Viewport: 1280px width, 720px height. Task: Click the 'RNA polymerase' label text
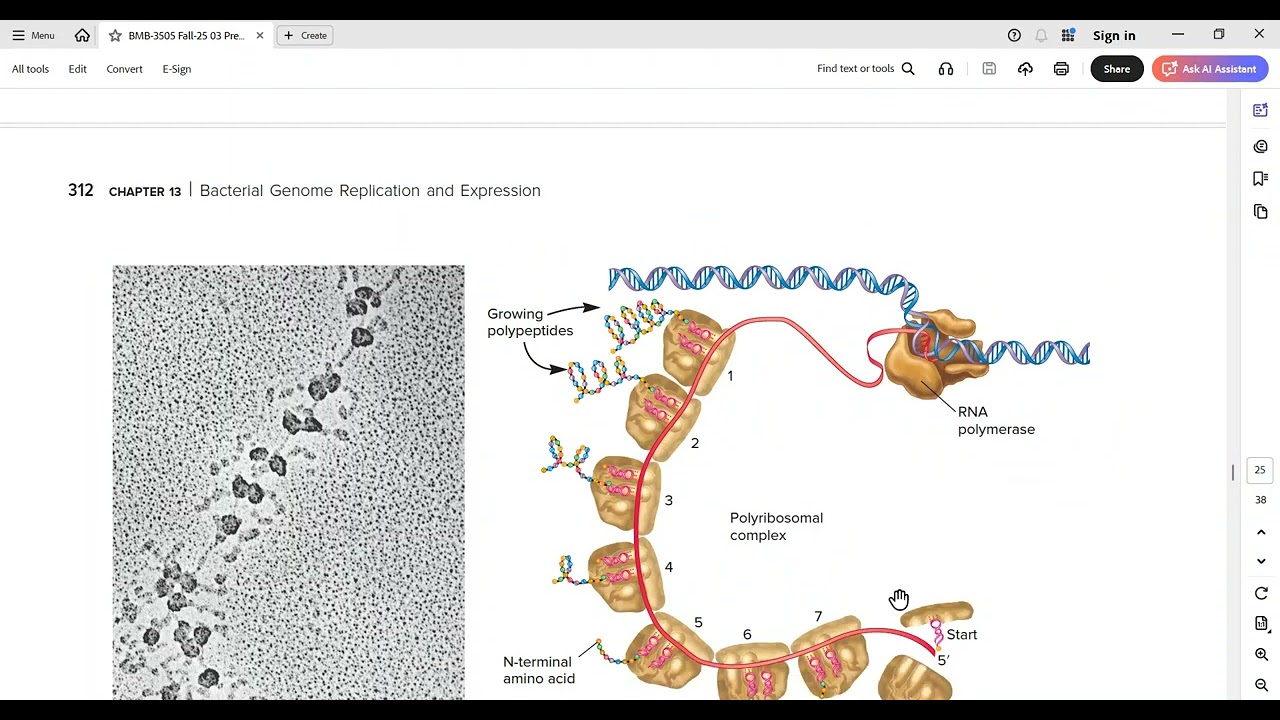(x=996, y=420)
